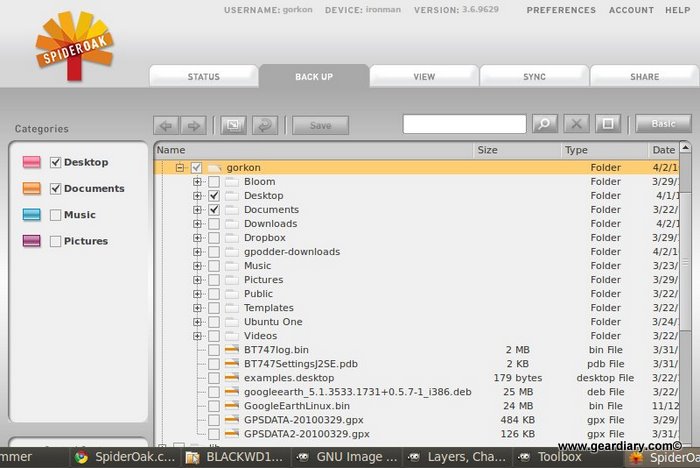Click the blue Music color swatch
The width and height of the screenshot is (700, 468).
click(32, 214)
